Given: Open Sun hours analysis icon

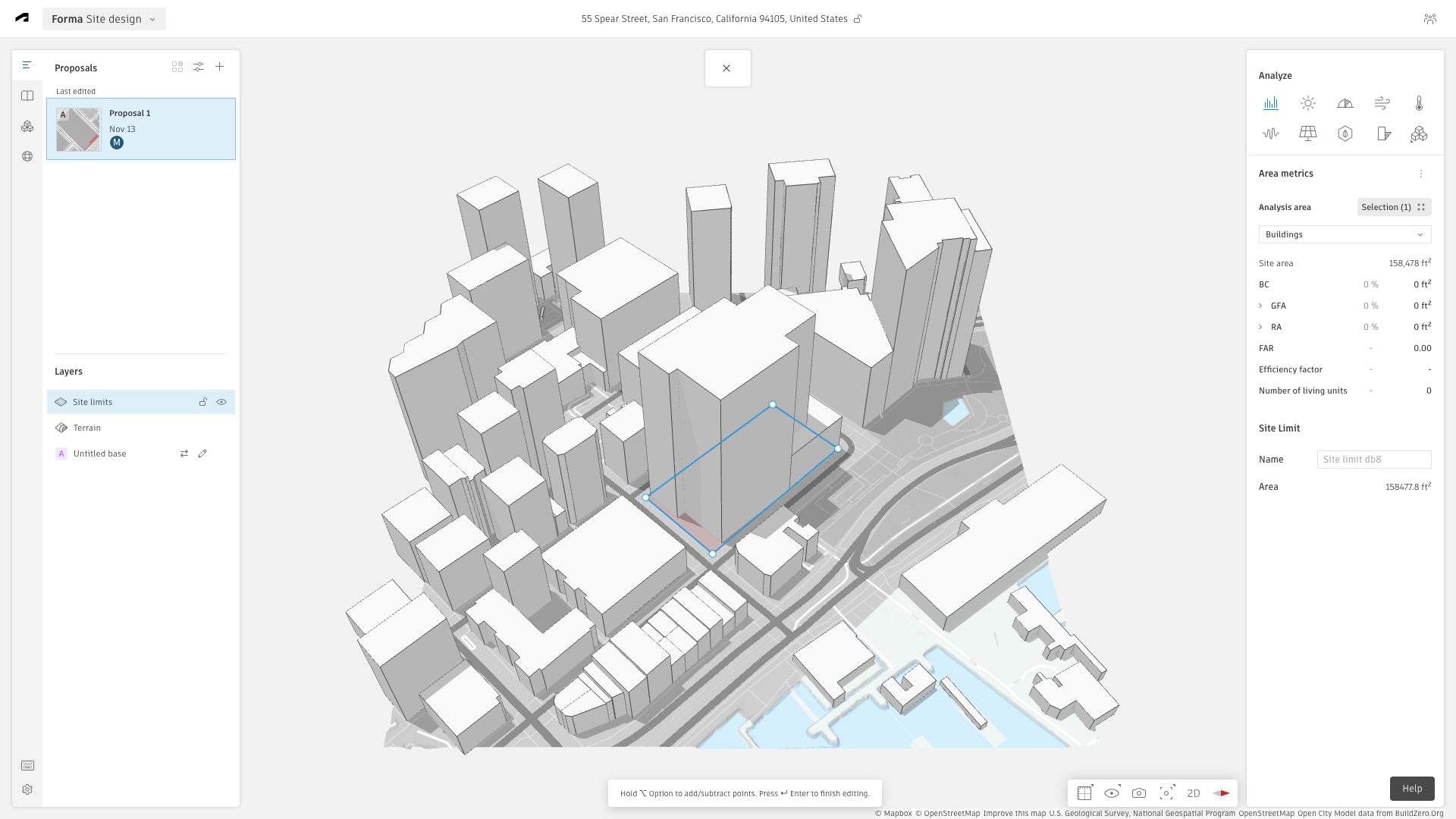Looking at the screenshot, I should [1307, 104].
